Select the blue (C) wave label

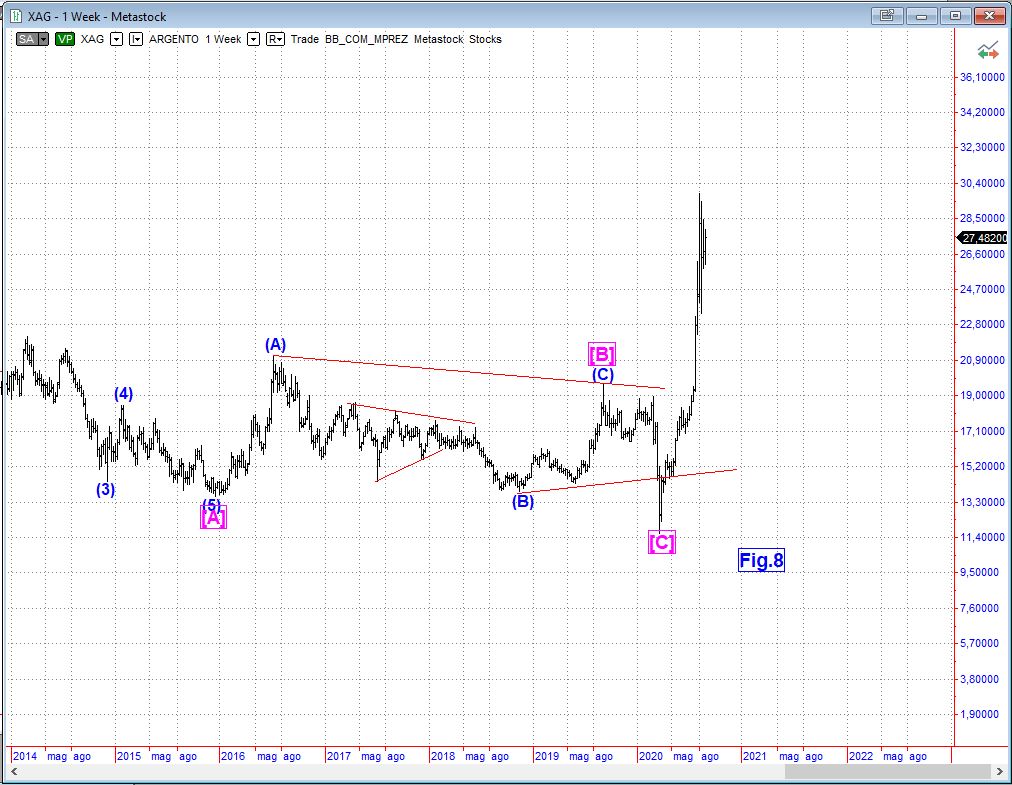(603, 374)
